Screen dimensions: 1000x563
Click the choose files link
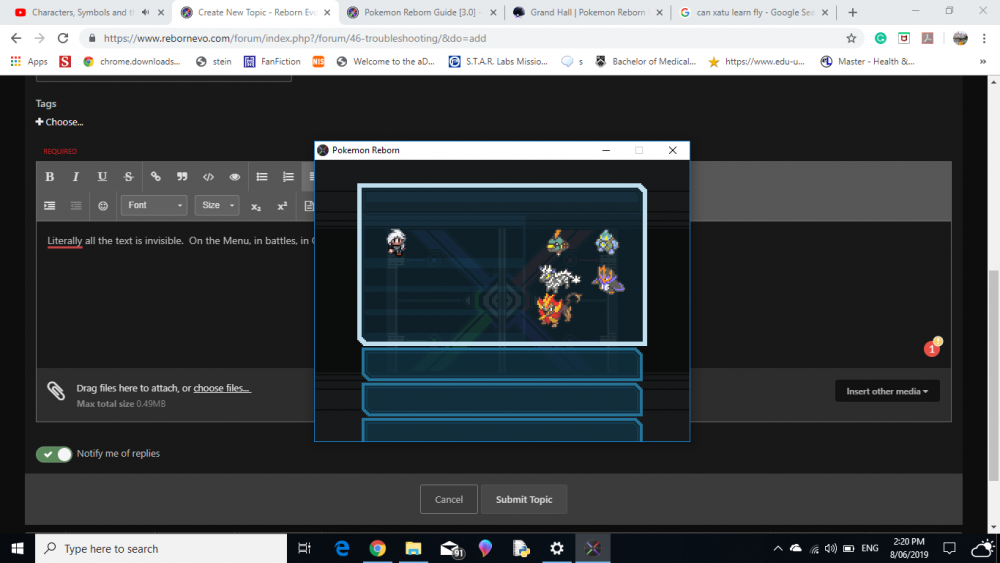pyautogui.click(x=222, y=388)
